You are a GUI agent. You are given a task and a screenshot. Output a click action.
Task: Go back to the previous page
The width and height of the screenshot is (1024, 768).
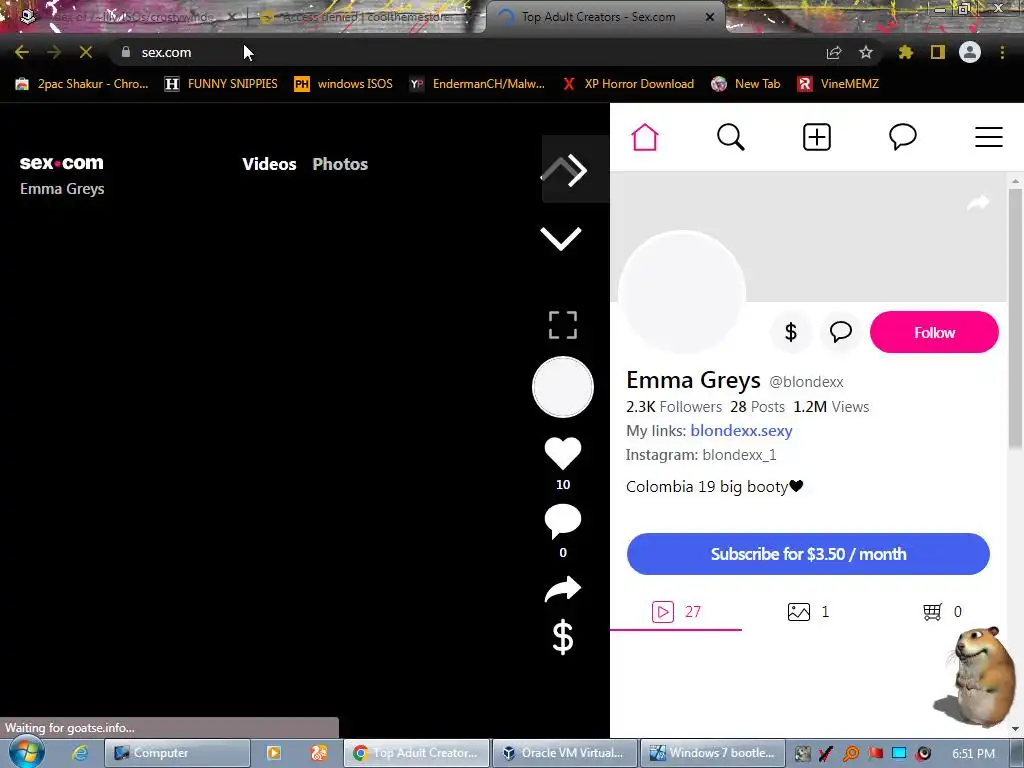coord(22,52)
